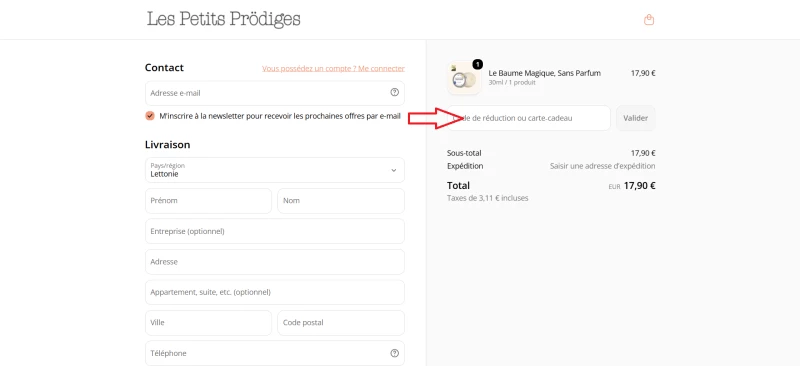This screenshot has height=366, width=800.
Task: Click the quantity badge on the product thumbnail
Action: pos(477,64)
